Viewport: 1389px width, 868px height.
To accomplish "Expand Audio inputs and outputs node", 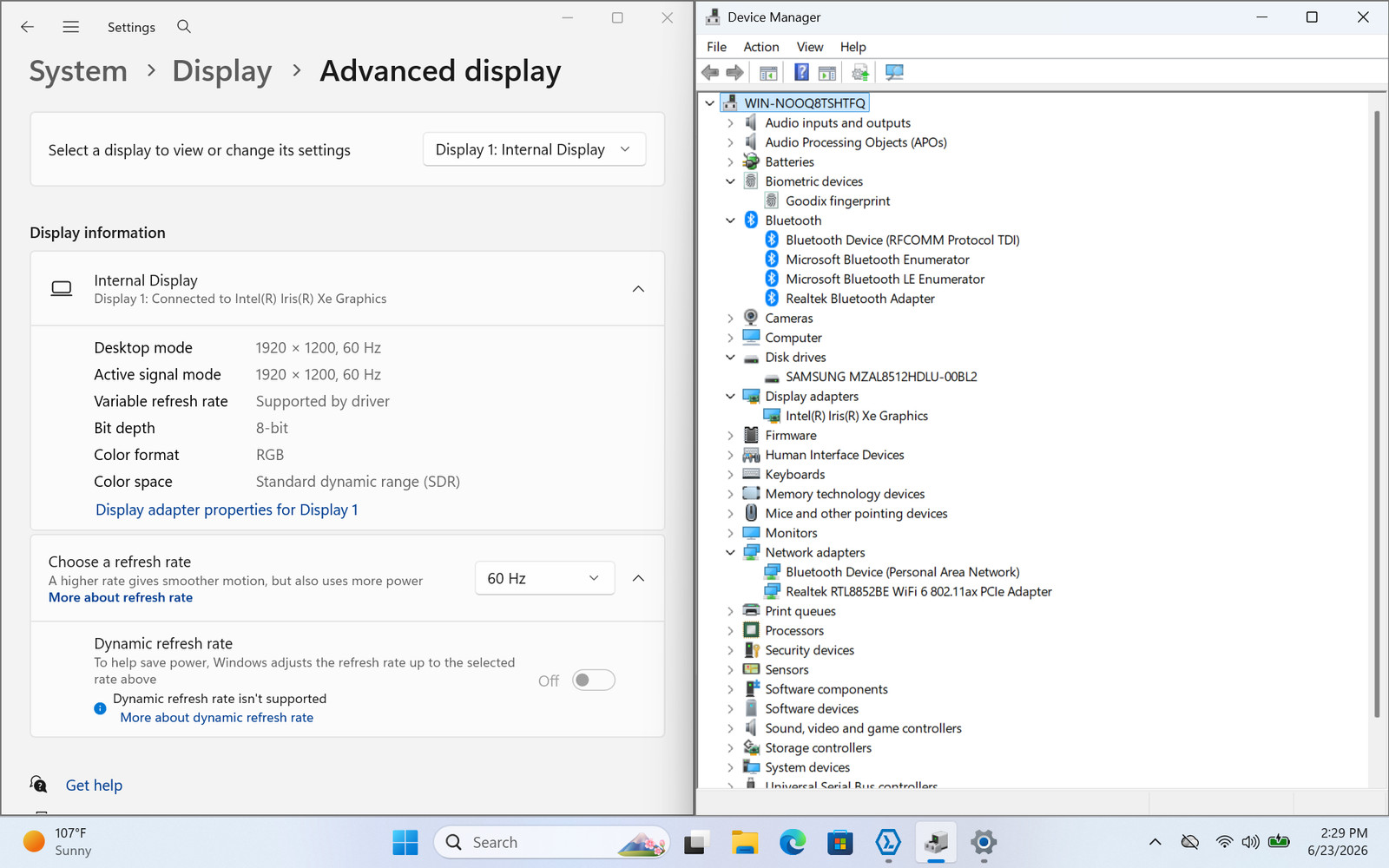I will (x=730, y=123).
